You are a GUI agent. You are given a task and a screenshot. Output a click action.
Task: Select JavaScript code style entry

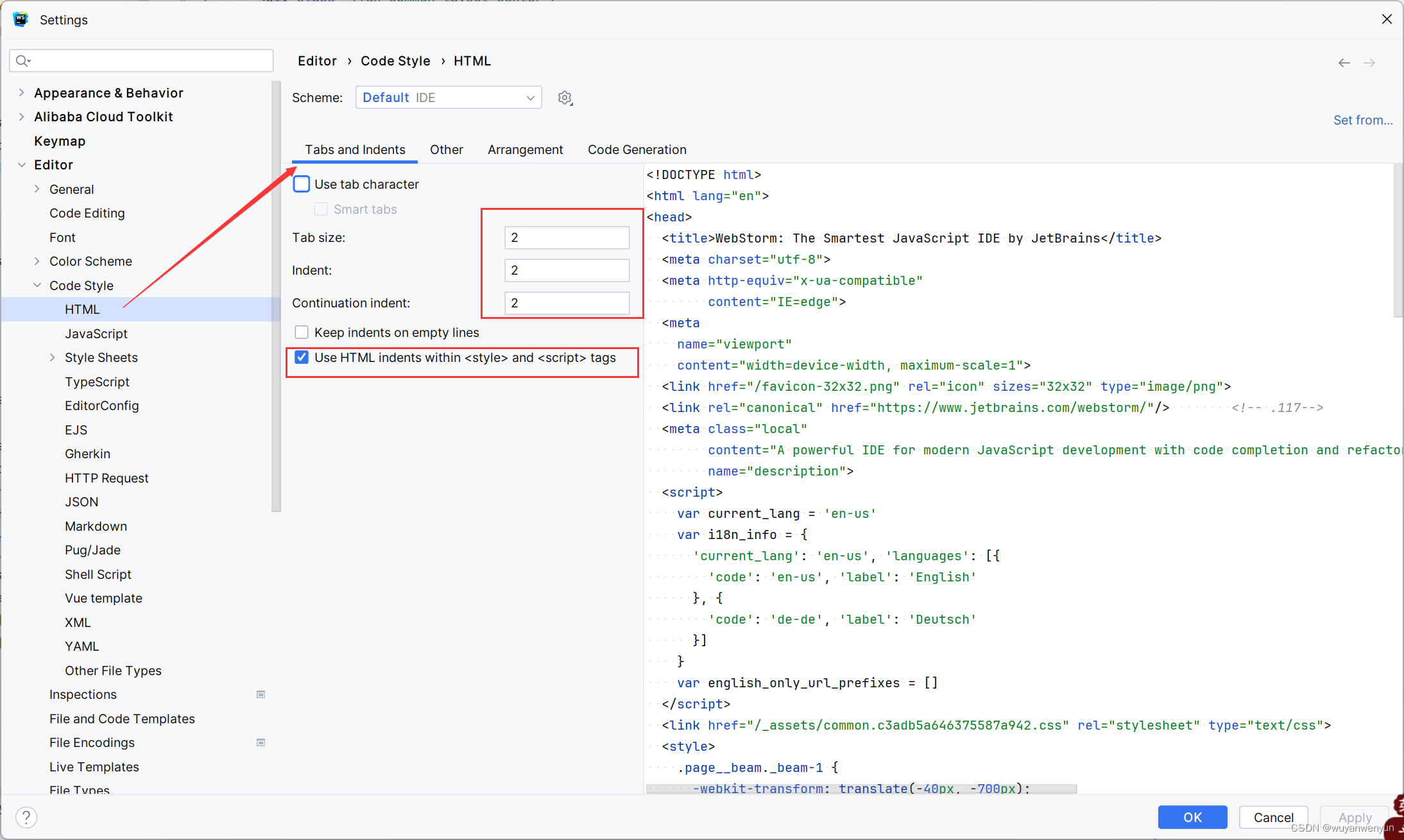[96, 334]
